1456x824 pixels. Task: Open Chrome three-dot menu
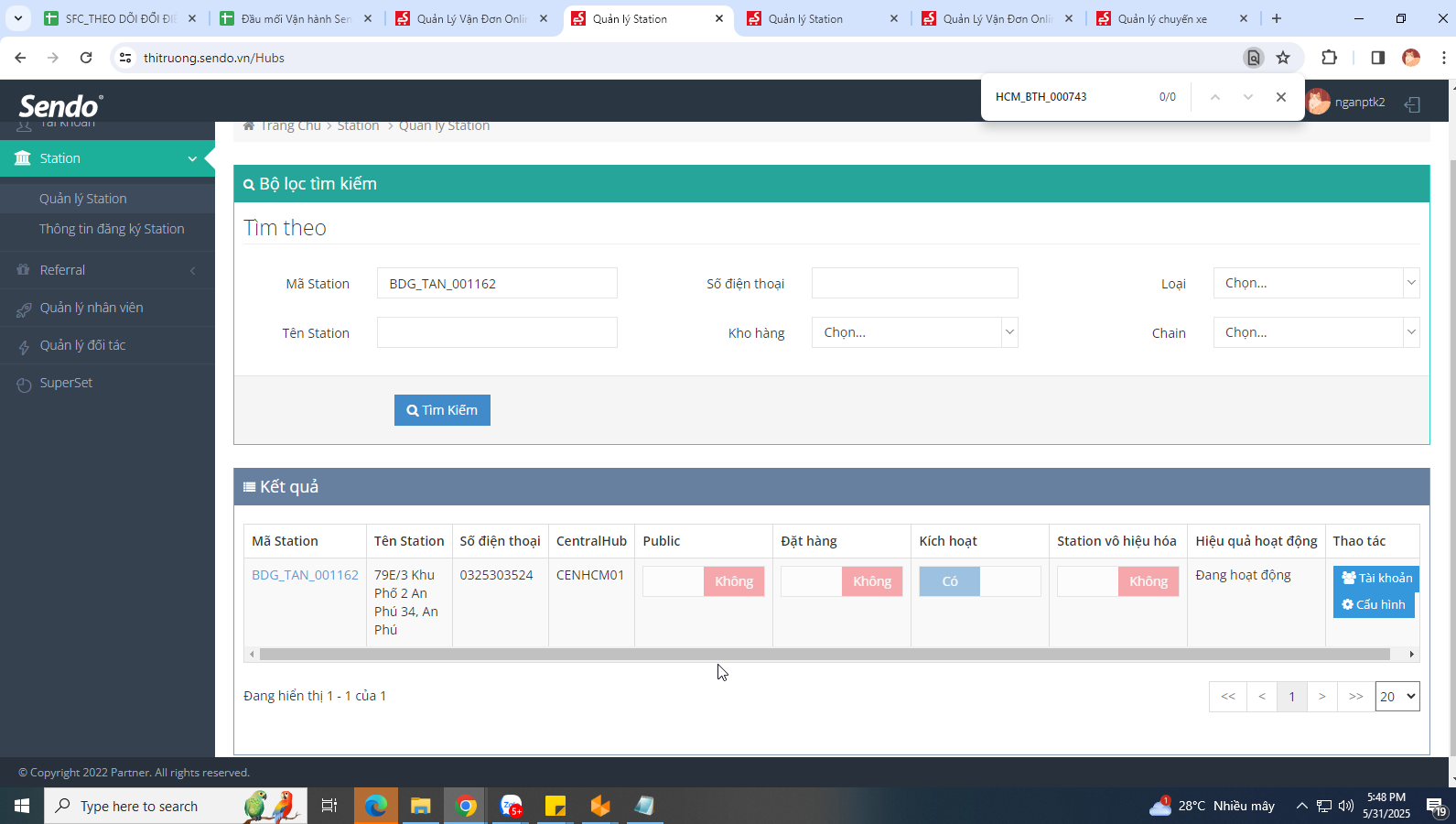pos(1443,58)
